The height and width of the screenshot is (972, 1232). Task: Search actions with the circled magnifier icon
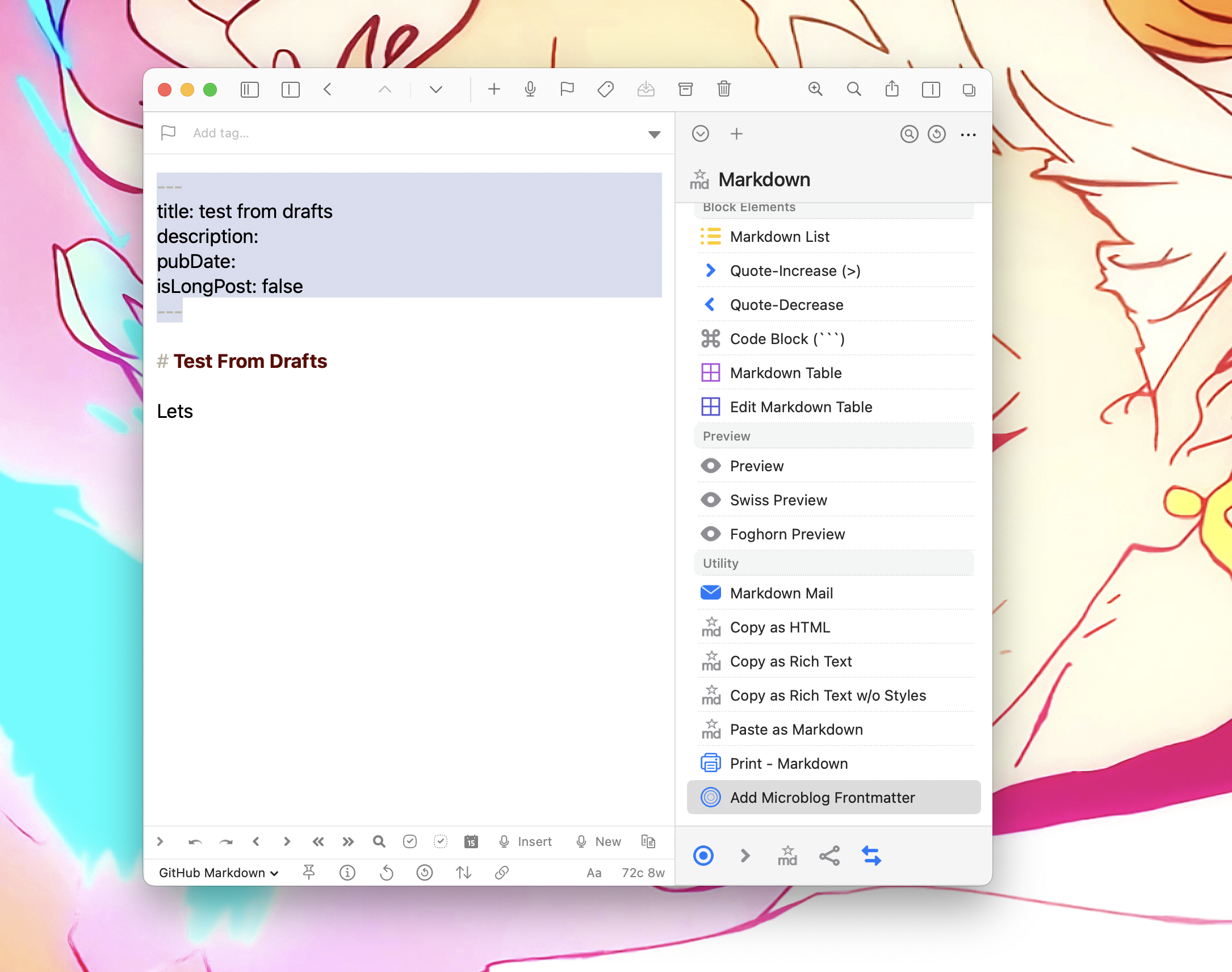click(x=910, y=134)
